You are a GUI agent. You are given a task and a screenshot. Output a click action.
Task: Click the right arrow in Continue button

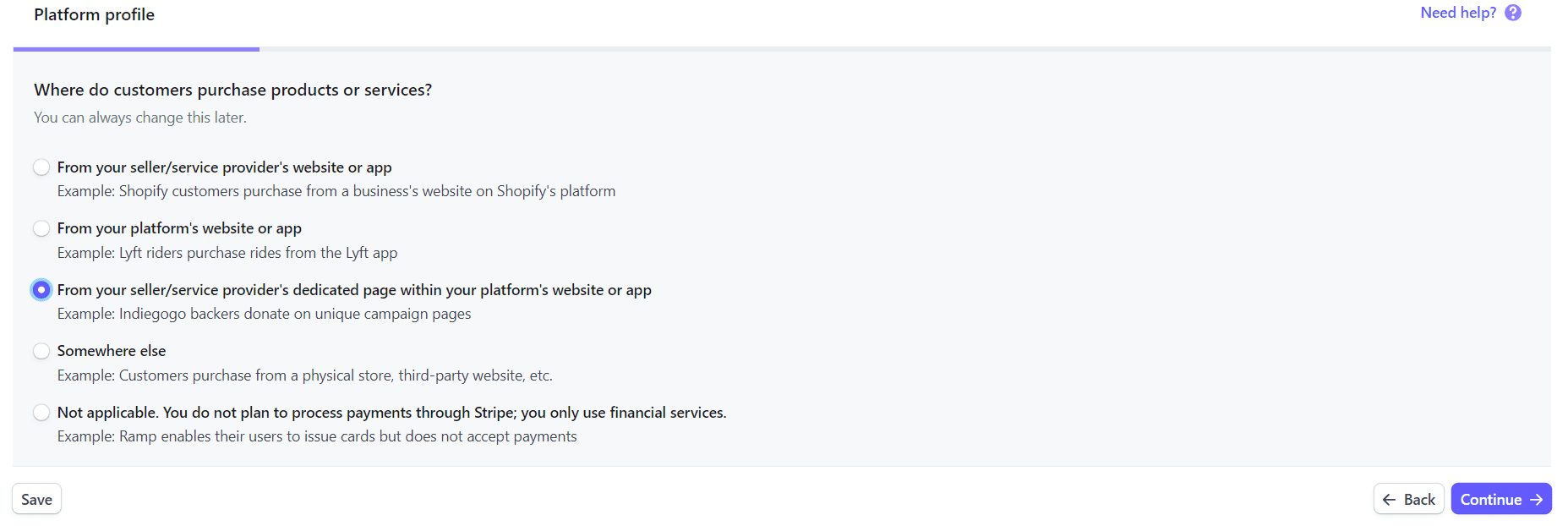pyautogui.click(x=1536, y=500)
